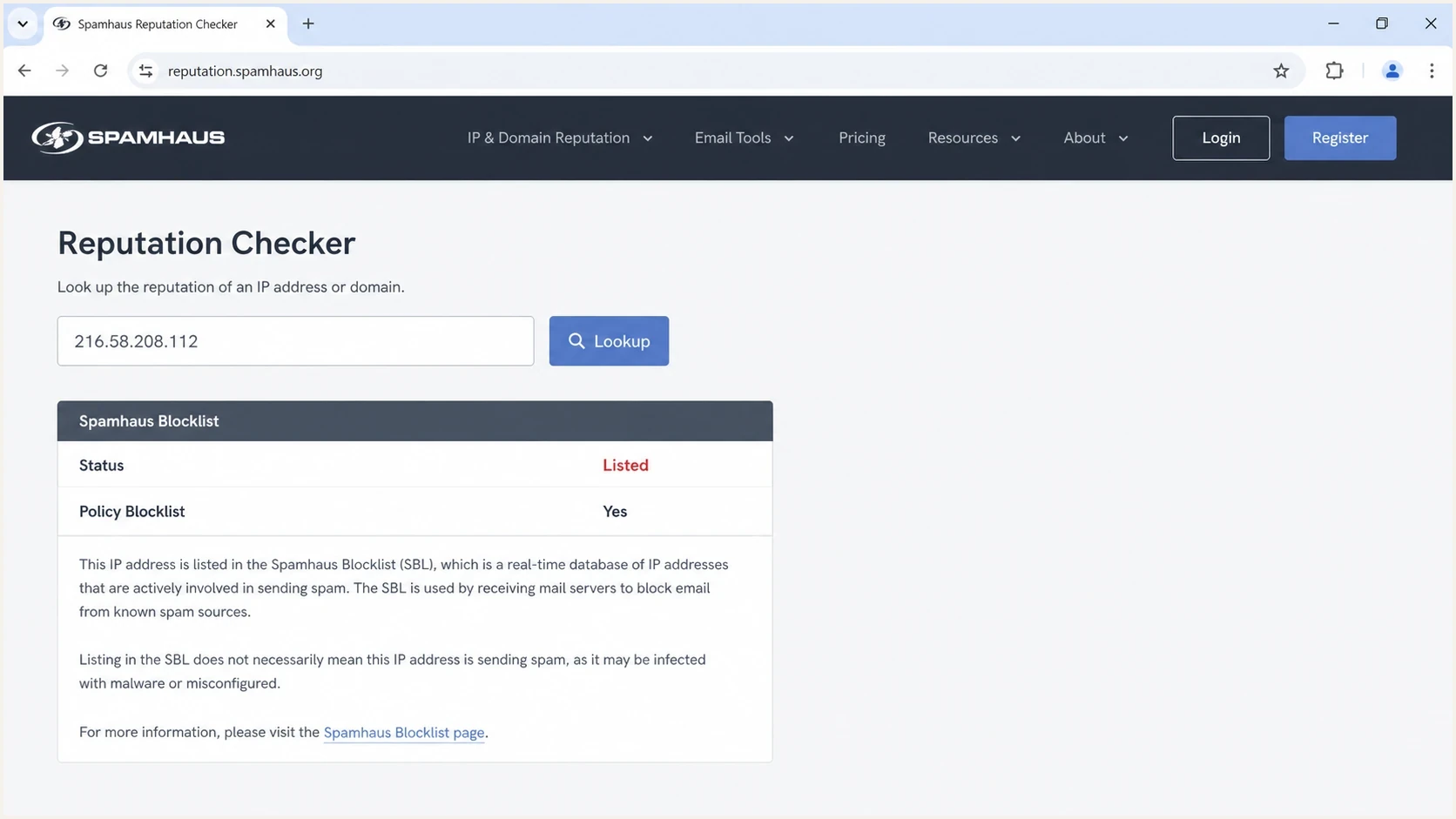Open the Spamhaus Blocklist page link
1456x819 pixels.
click(x=404, y=733)
